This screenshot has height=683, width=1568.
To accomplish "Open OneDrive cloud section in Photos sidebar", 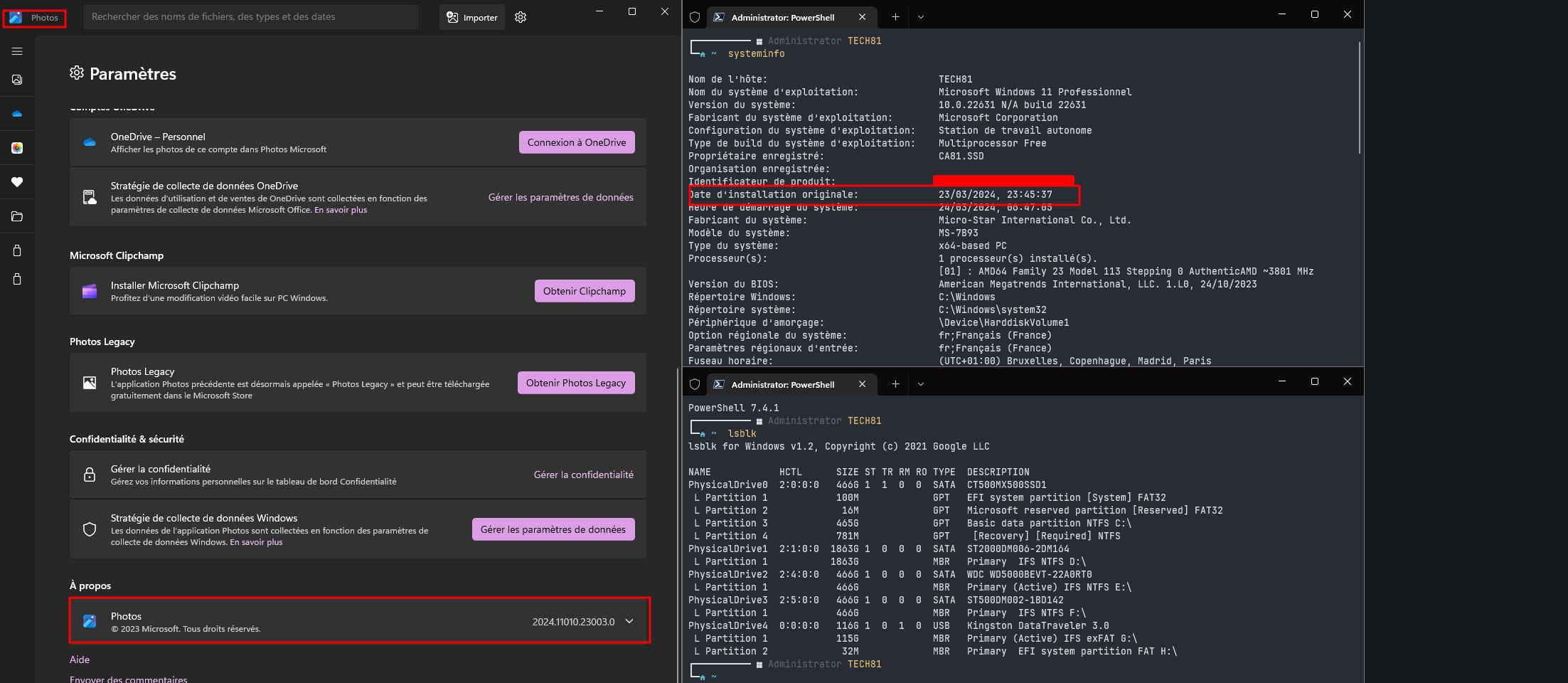I will pyautogui.click(x=17, y=114).
